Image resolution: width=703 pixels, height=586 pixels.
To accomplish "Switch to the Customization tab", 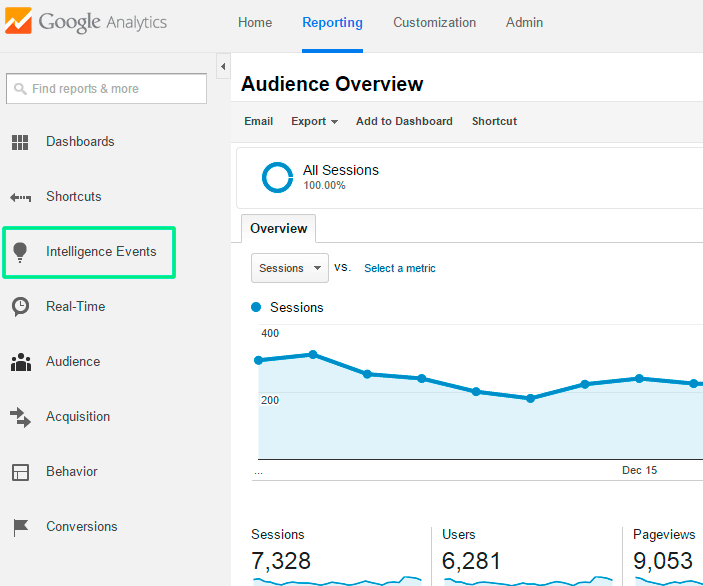I will coord(434,22).
